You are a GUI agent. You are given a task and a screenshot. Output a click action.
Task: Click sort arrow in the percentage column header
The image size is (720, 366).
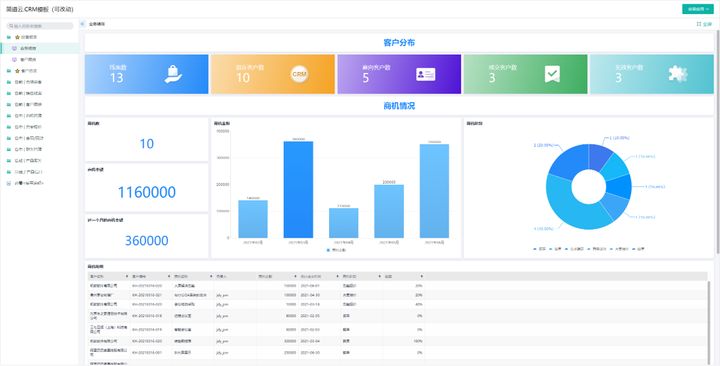point(421,276)
